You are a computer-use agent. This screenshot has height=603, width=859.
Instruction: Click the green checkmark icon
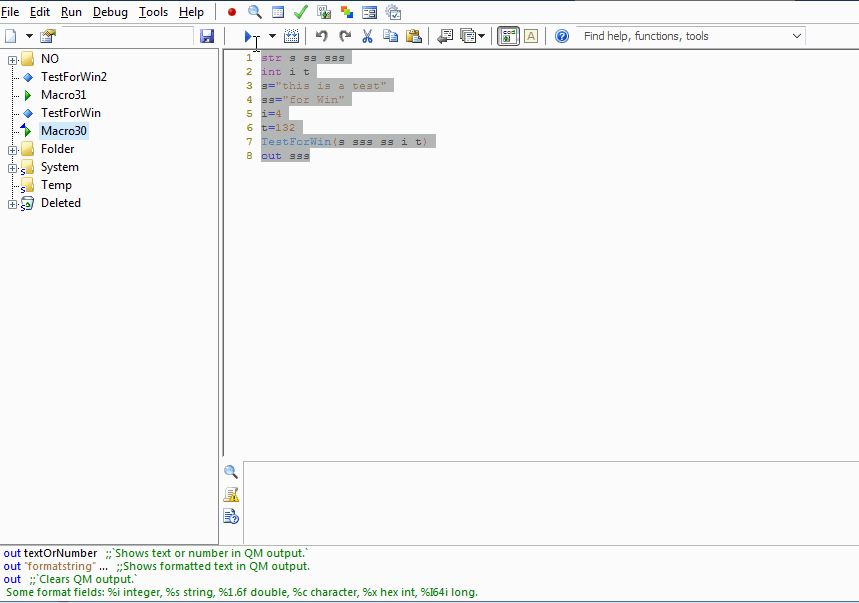301,12
